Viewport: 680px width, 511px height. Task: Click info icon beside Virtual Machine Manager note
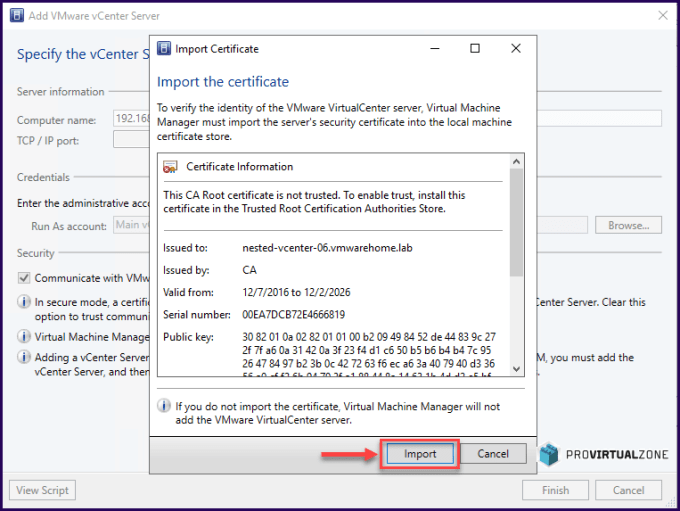24,336
